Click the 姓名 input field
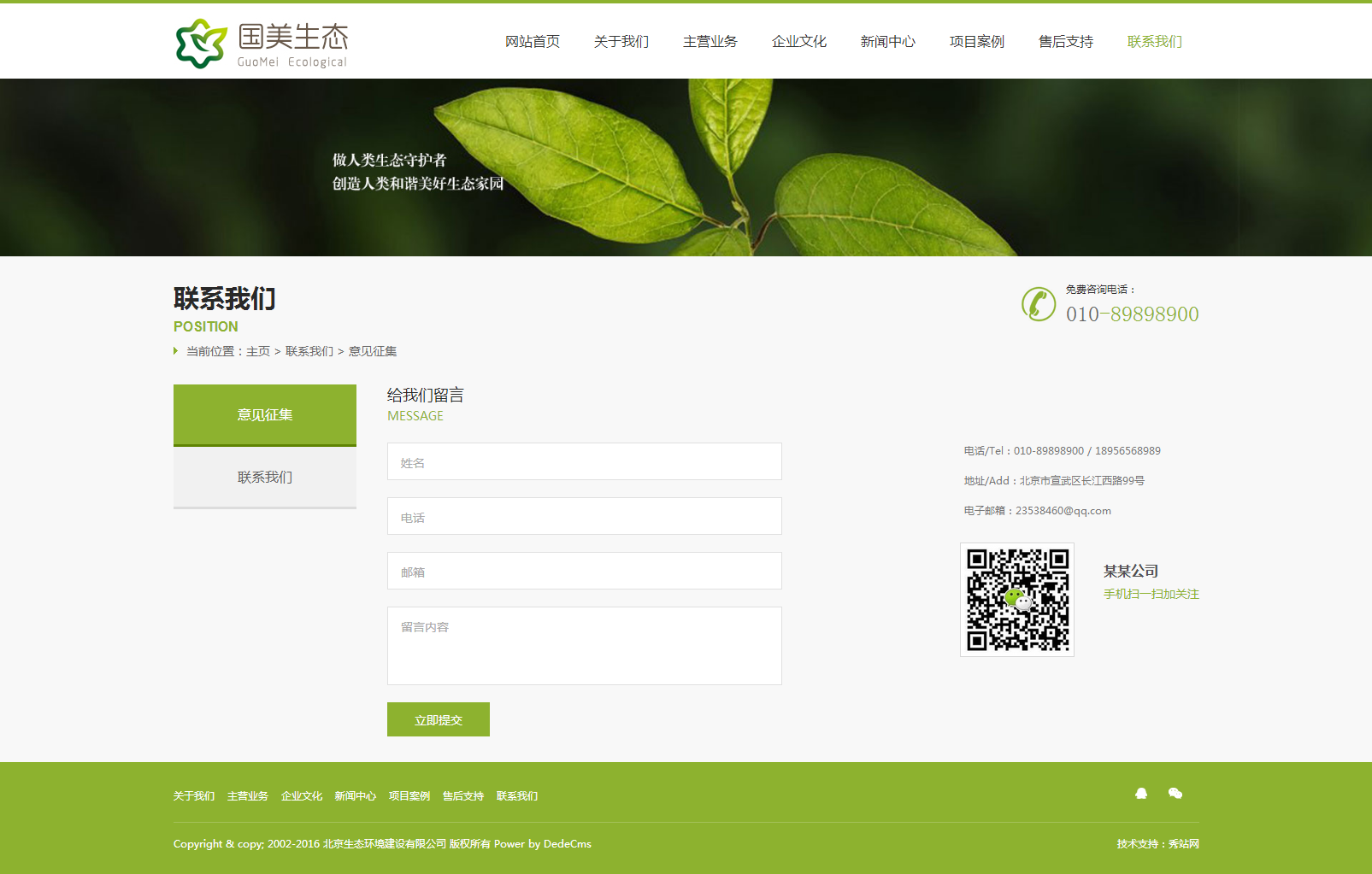Image resolution: width=1372 pixels, height=874 pixels. 584,462
